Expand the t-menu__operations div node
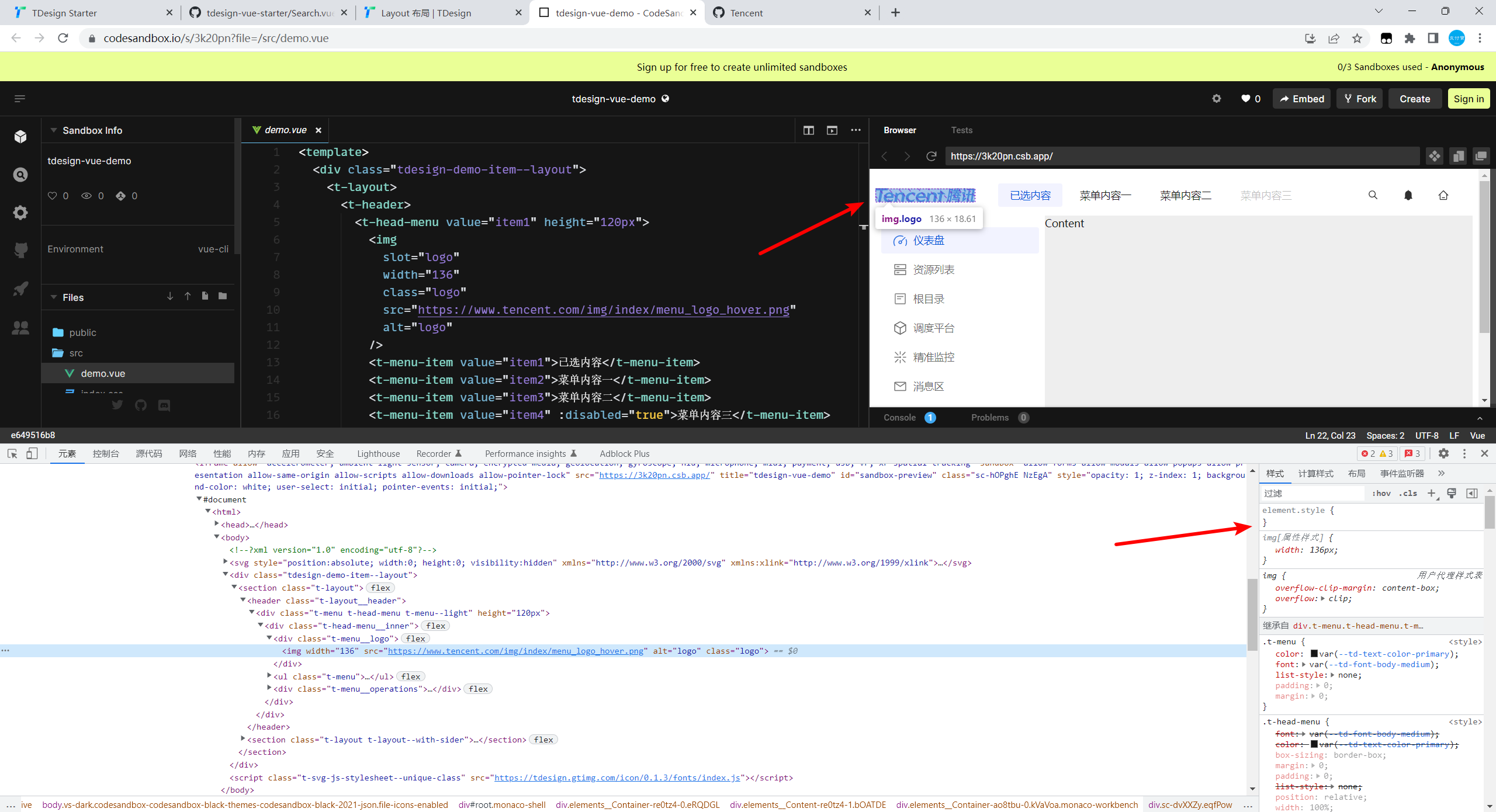Screen dimensions: 1496x812 269,688
